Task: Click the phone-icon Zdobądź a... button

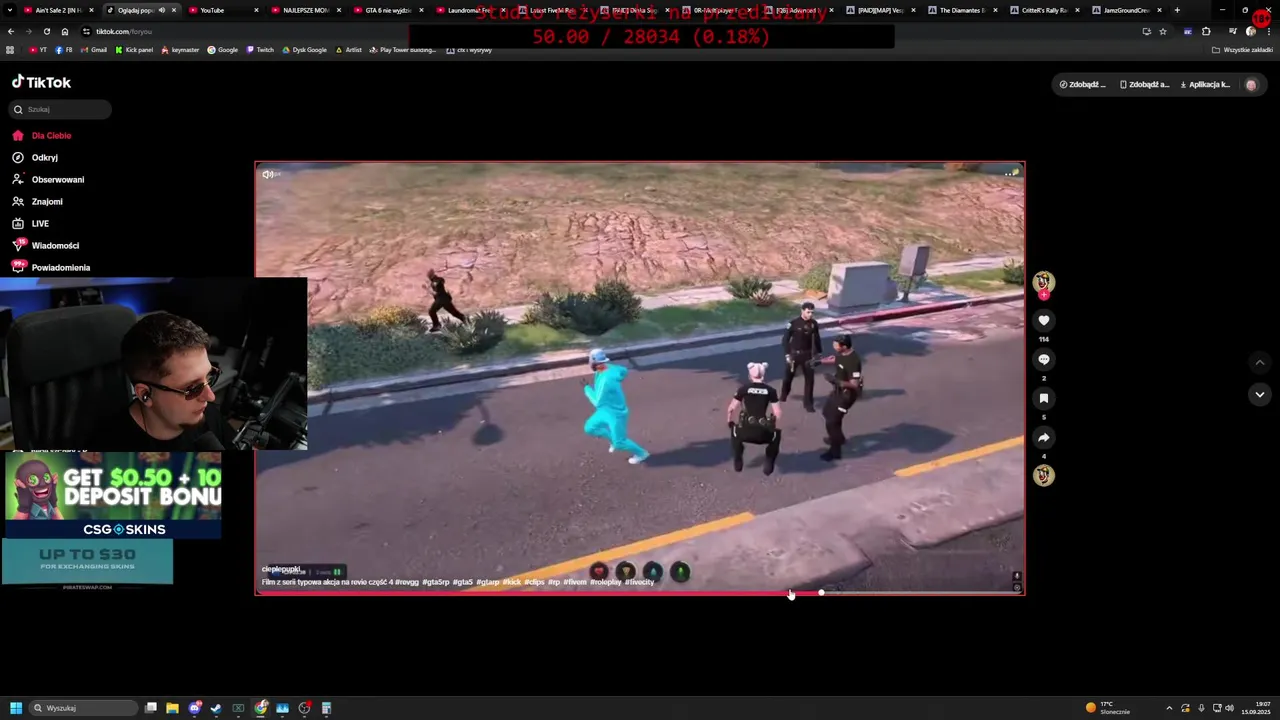Action: point(1144,84)
